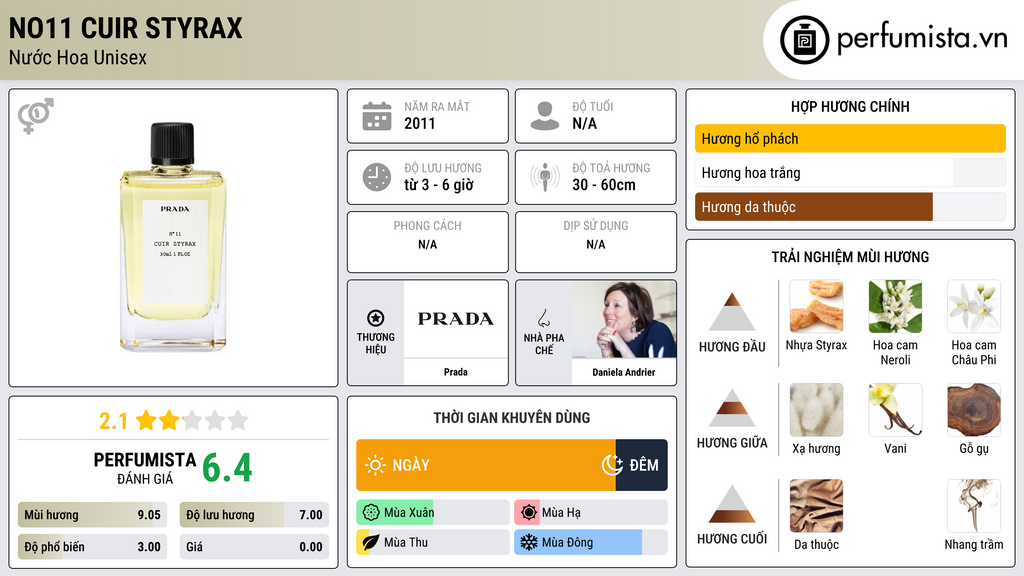The image size is (1024, 576).
Task: Click the nose icon above Nhà pha chế
Action: [544, 318]
